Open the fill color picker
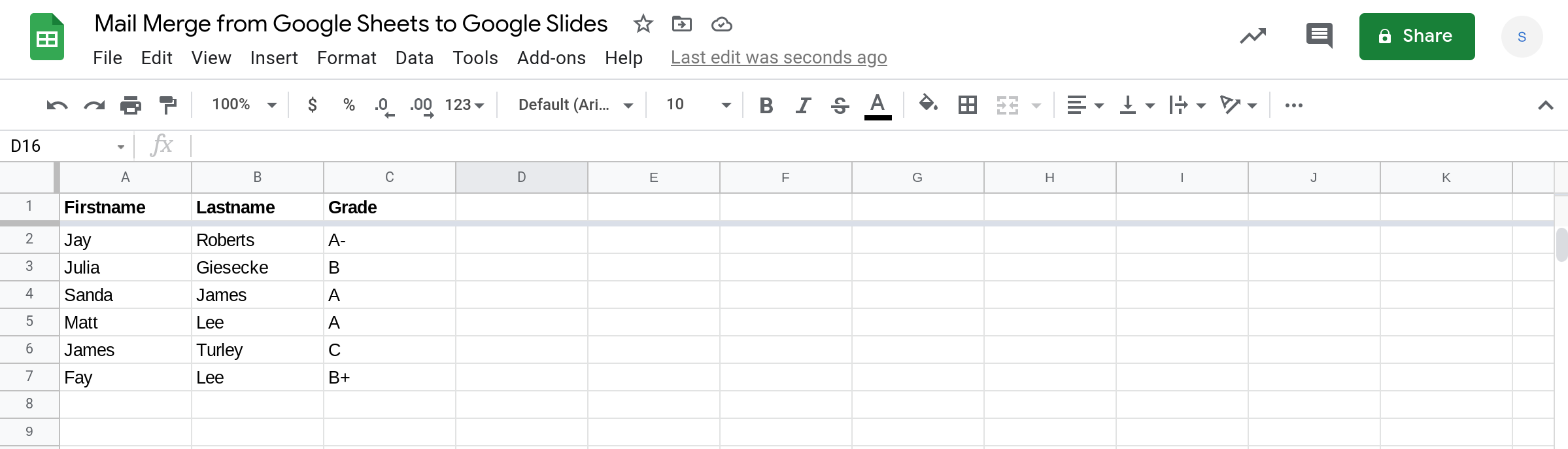The image size is (1568, 449). [929, 104]
